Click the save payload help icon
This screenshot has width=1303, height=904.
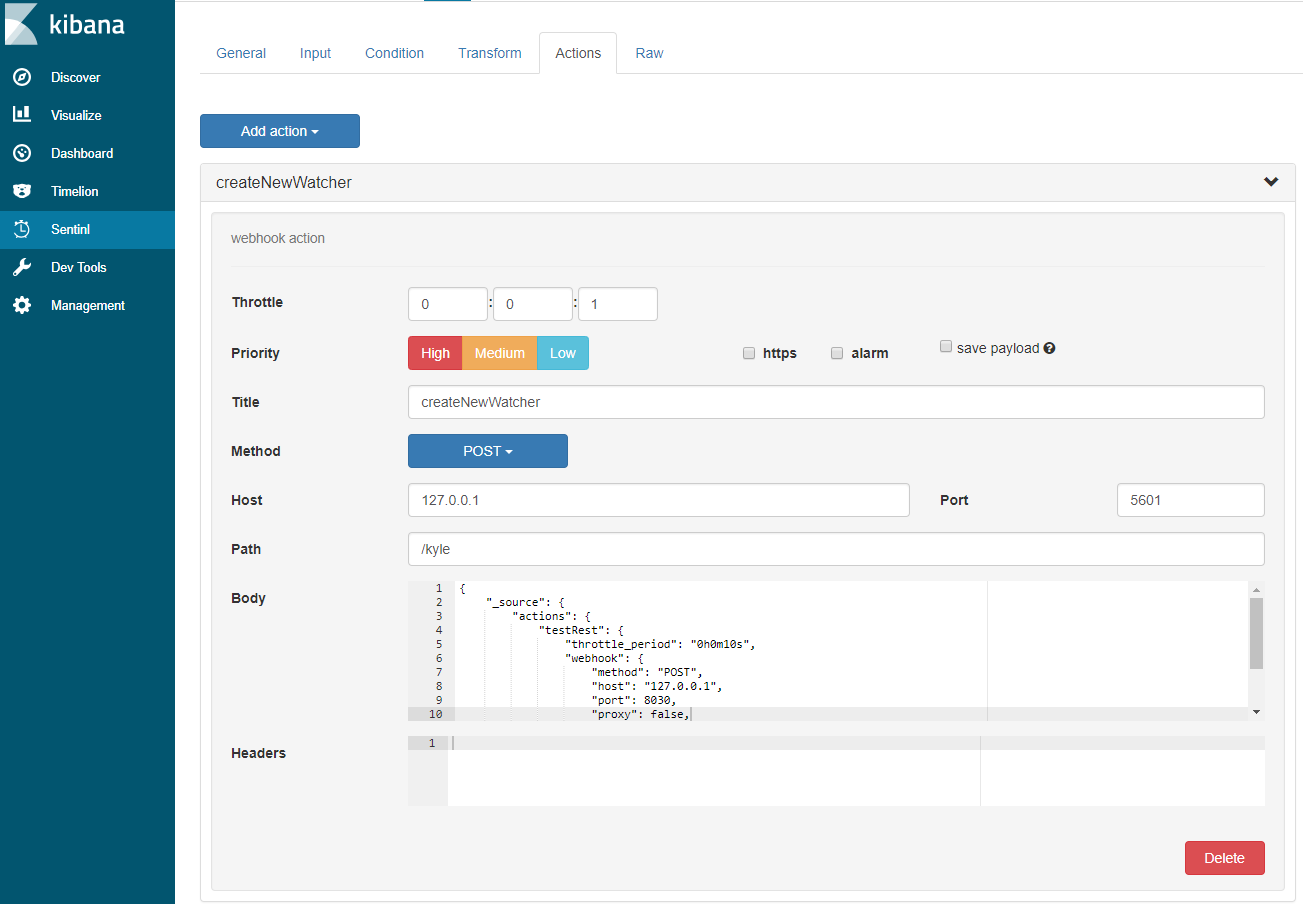click(1050, 348)
